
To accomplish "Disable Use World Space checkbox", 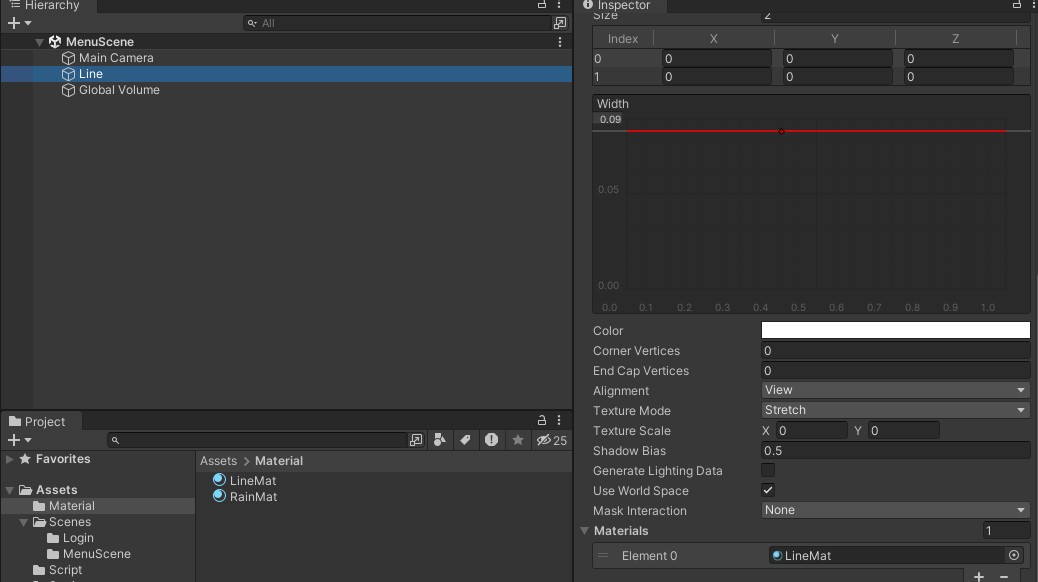I will tap(768, 490).
